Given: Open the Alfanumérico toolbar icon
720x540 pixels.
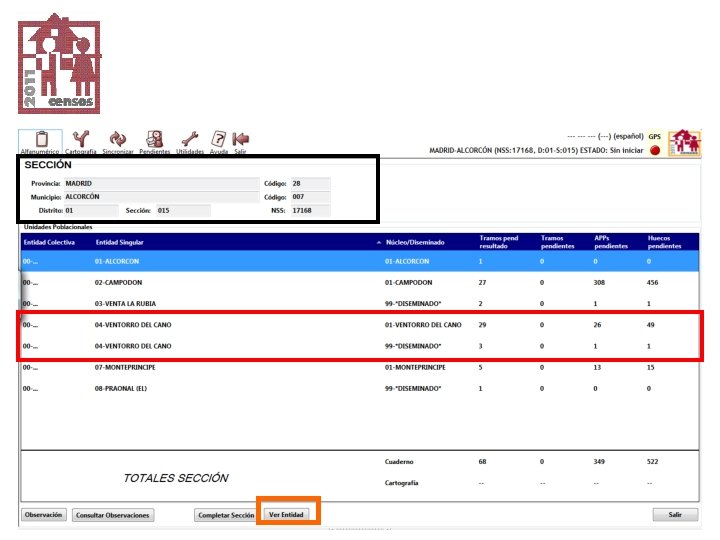Looking at the screenshot, I should (x=40, y=142).
